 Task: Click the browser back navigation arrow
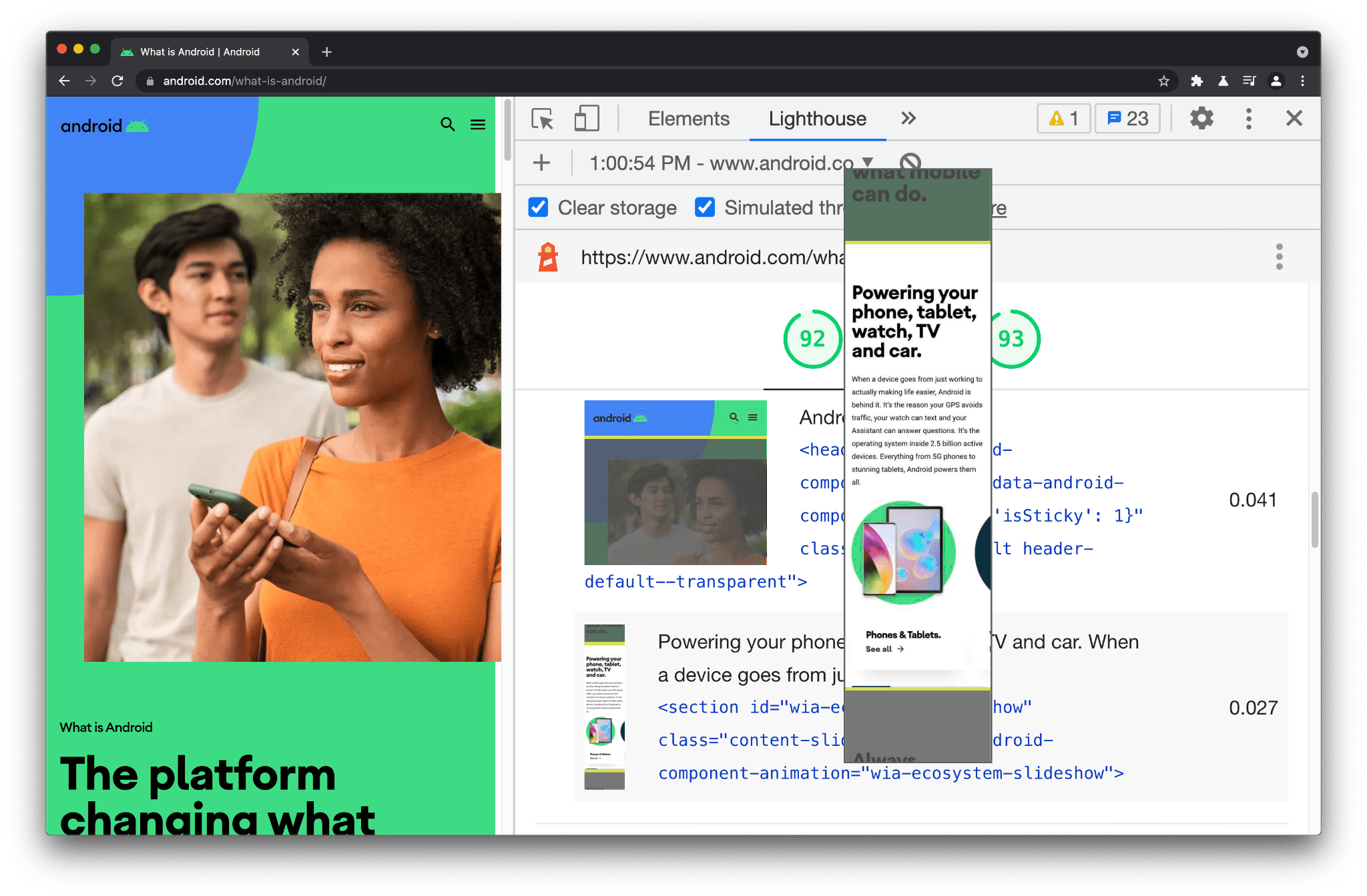coord(63,80)
